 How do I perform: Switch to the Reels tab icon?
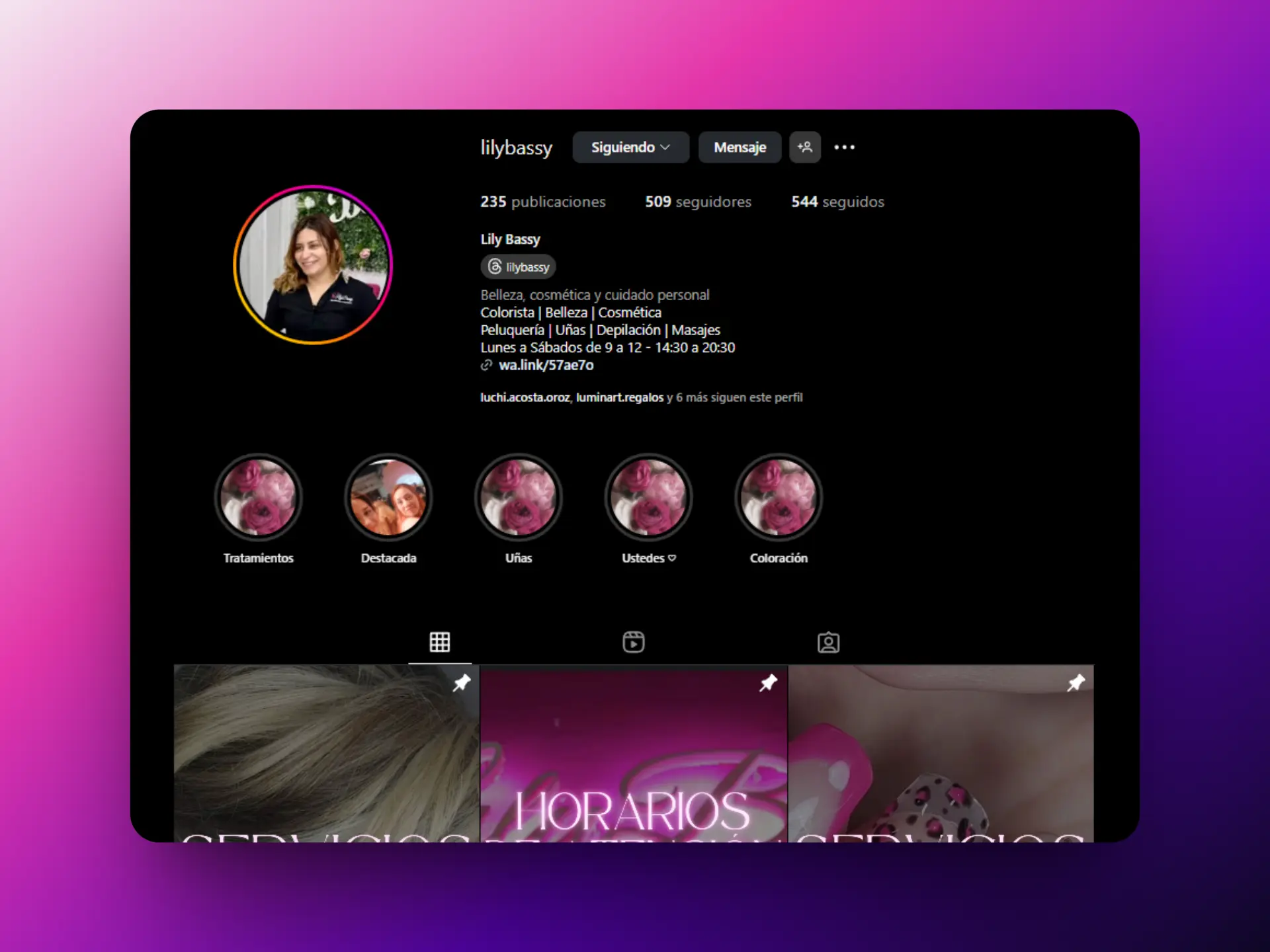633,642
